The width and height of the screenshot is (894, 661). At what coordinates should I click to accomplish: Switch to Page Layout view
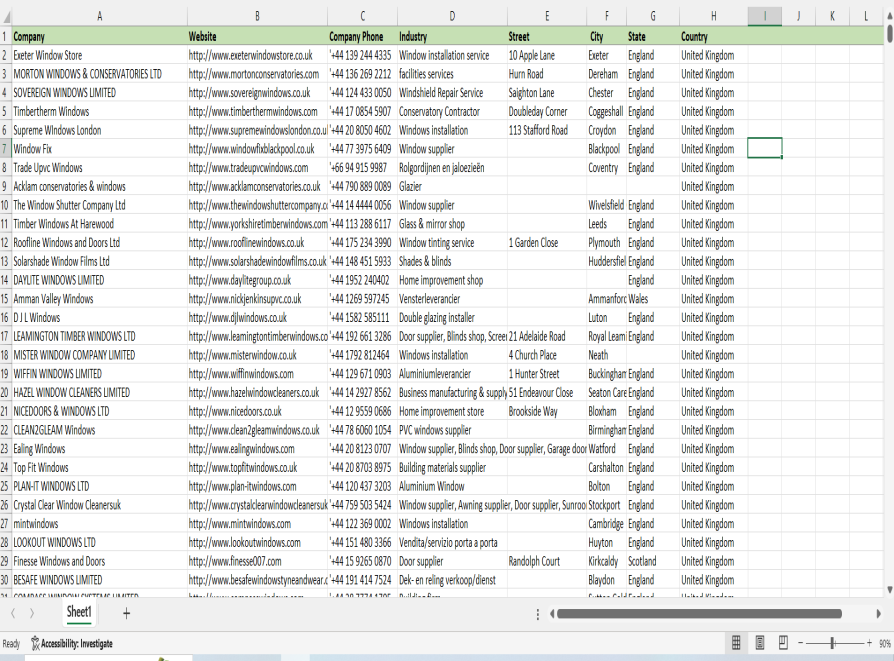(759, 643)
